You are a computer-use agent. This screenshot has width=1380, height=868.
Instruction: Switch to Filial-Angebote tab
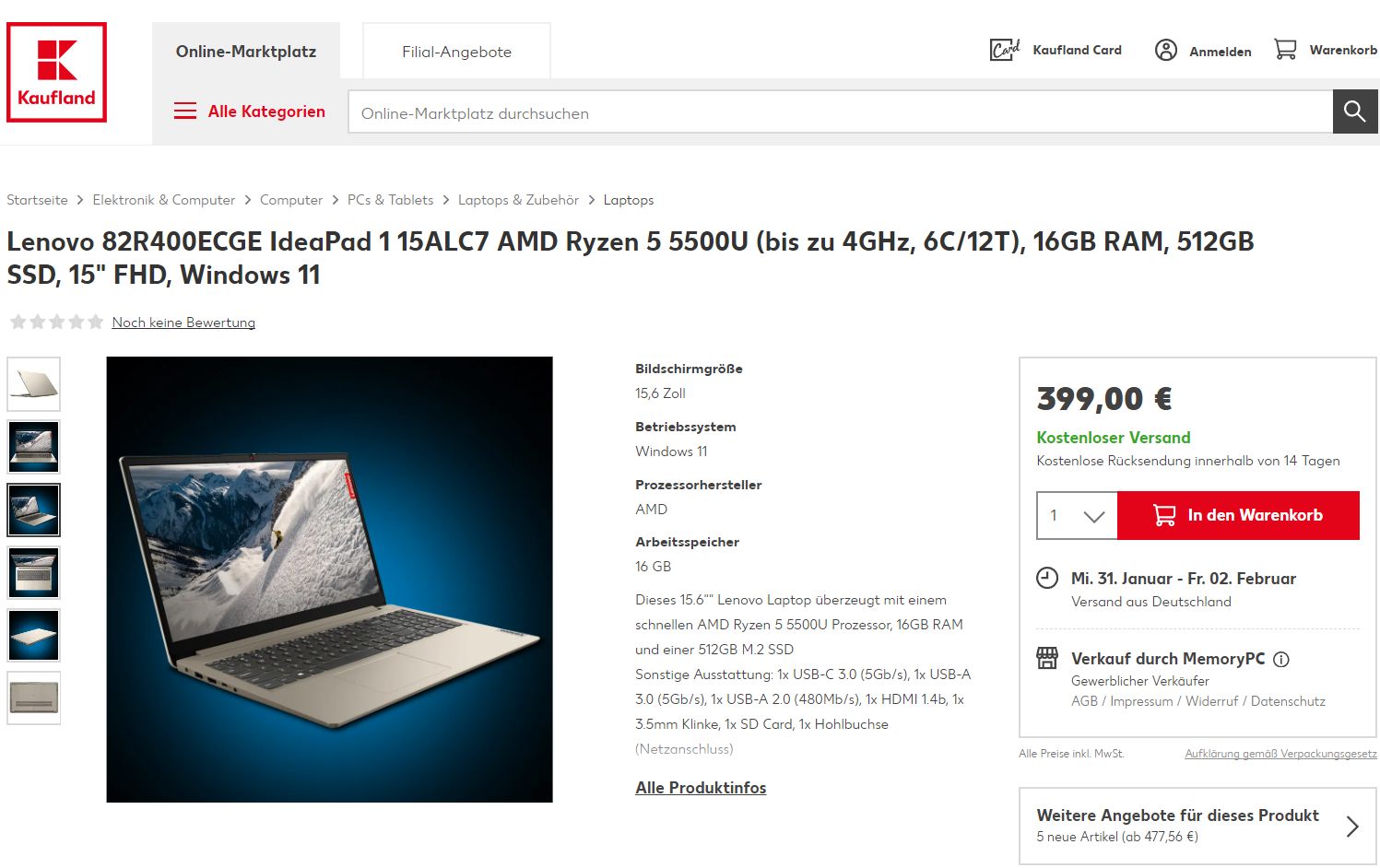(x=456, y=52)
